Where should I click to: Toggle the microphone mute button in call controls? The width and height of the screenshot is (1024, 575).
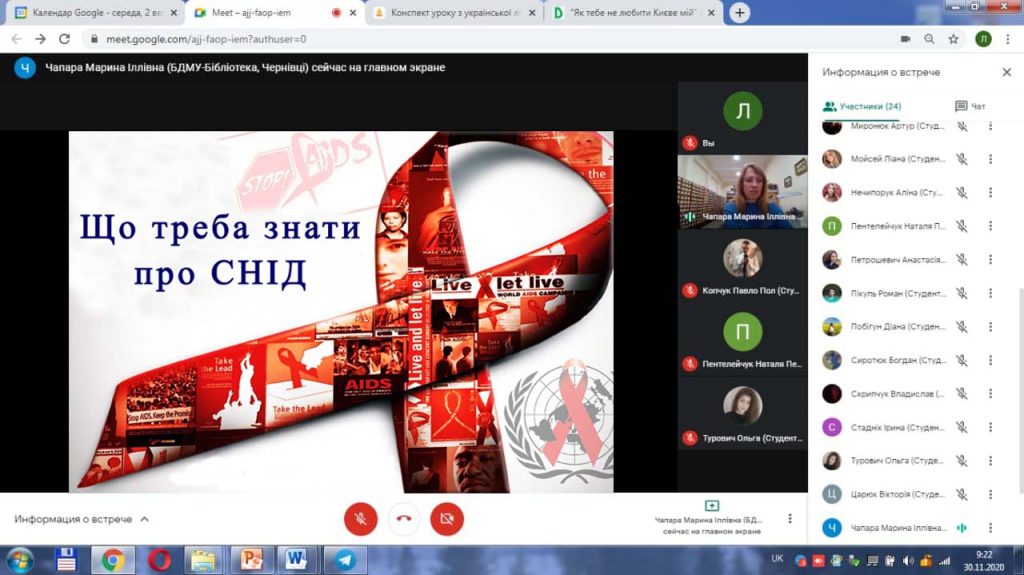click(360, 518)
